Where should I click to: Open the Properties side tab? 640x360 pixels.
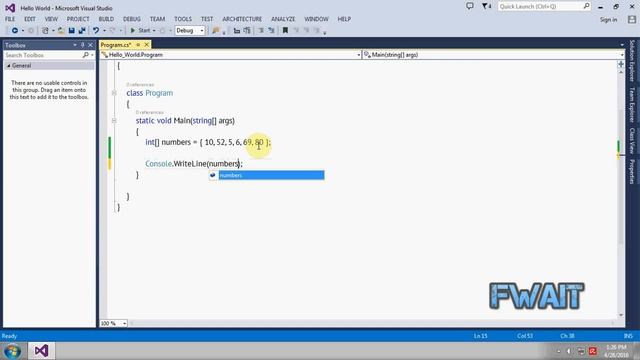tap(632, 171)
